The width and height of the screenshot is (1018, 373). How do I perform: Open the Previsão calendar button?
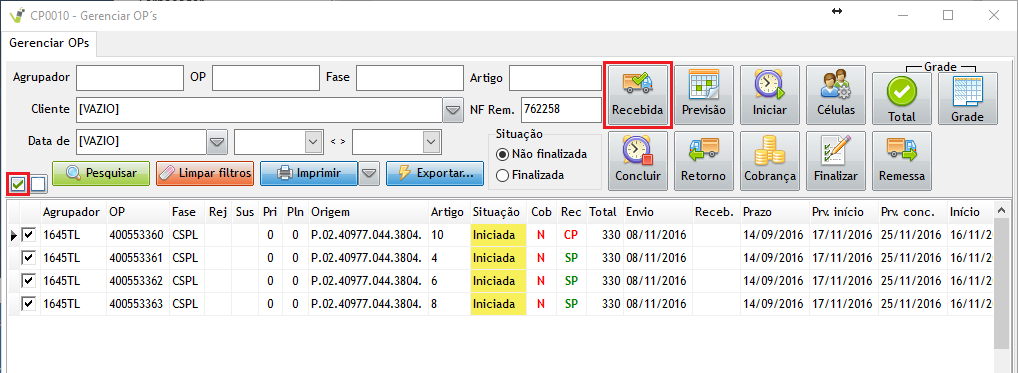pyautogui.click(x=704, y=95)
